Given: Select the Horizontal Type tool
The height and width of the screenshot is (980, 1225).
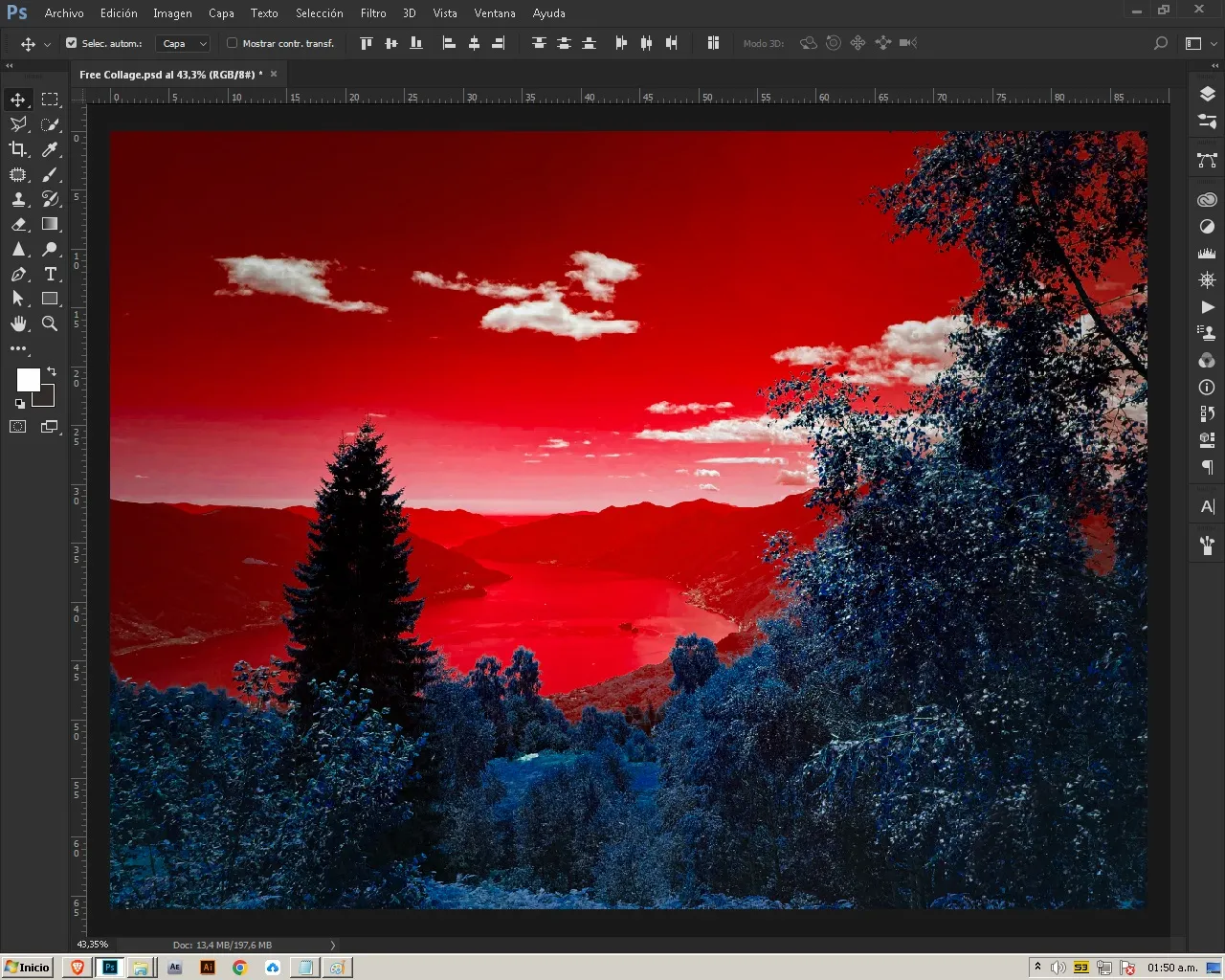Looking at the screenshot, I should [x=50, y=274].
